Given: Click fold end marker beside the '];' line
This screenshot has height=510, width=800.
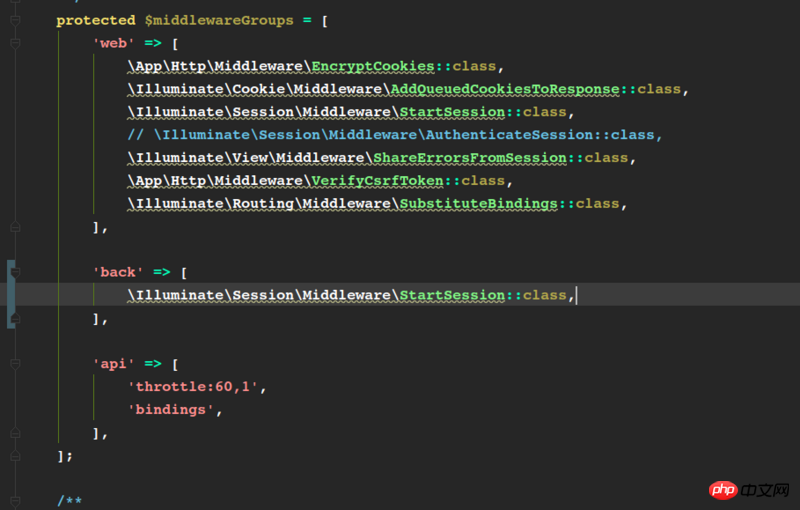Looking at the screenshot, I should click(15, 455).
